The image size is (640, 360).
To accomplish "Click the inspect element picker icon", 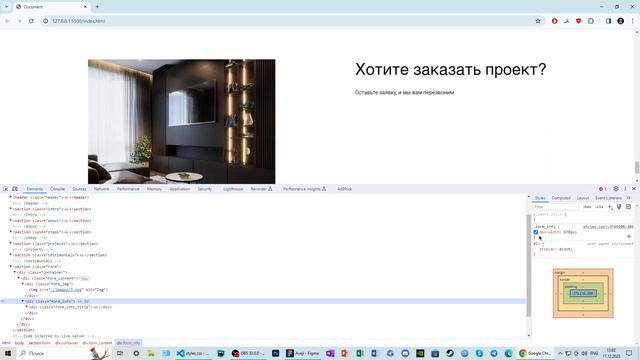I will click(x=6, y=189).
